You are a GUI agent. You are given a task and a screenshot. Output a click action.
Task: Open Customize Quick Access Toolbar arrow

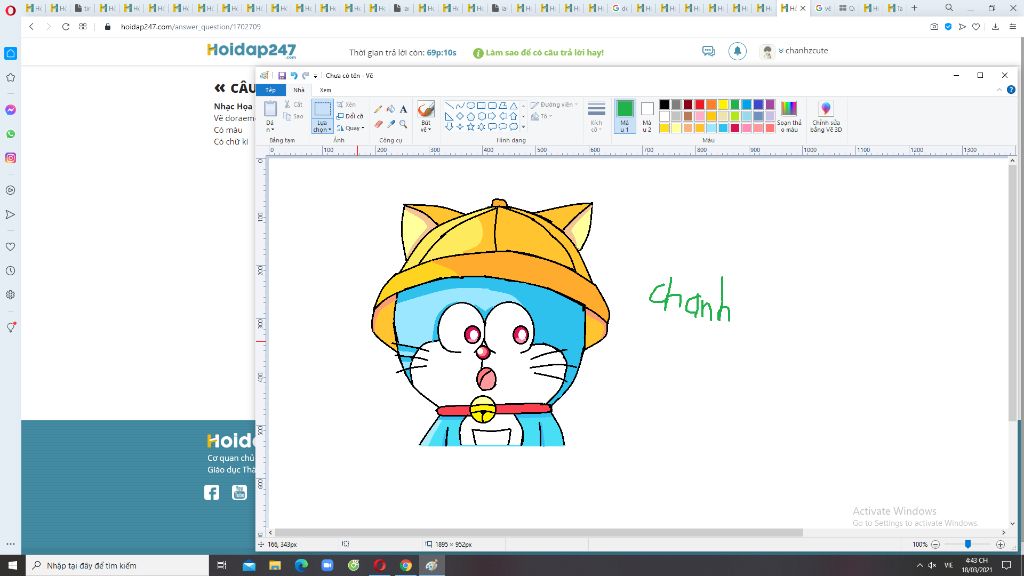[315, 76]
